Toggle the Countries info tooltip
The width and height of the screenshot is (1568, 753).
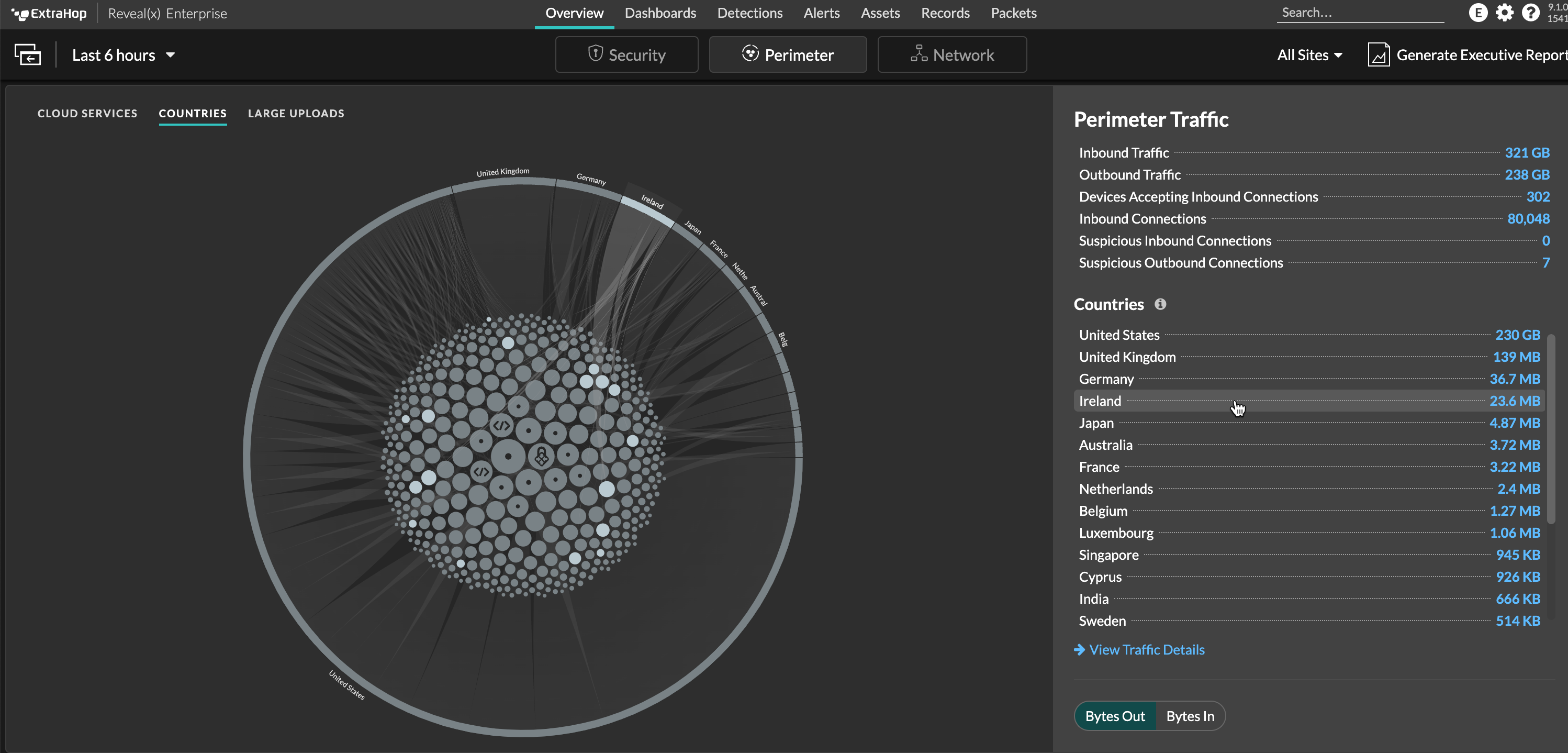click(1160, 305)
